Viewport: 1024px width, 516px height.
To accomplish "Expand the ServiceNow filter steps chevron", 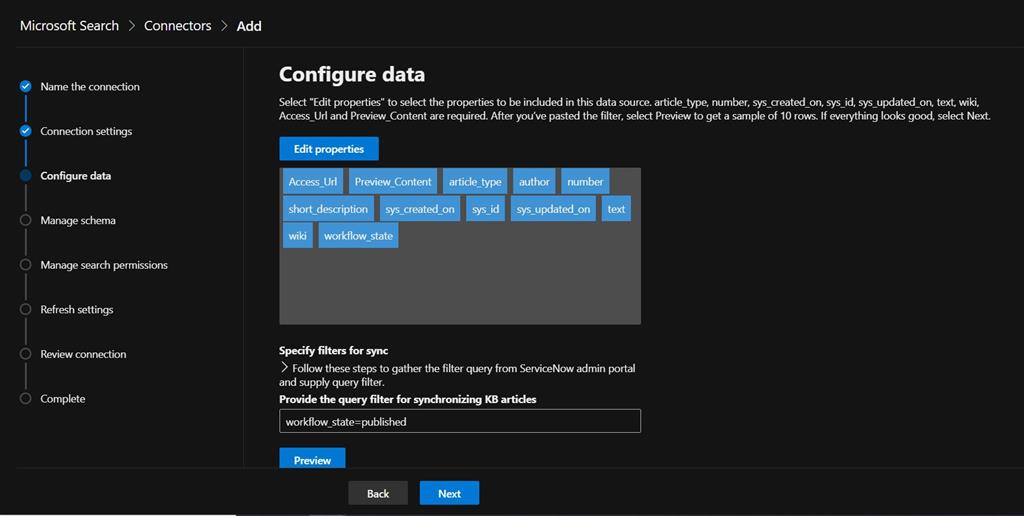I will (284, 368).
